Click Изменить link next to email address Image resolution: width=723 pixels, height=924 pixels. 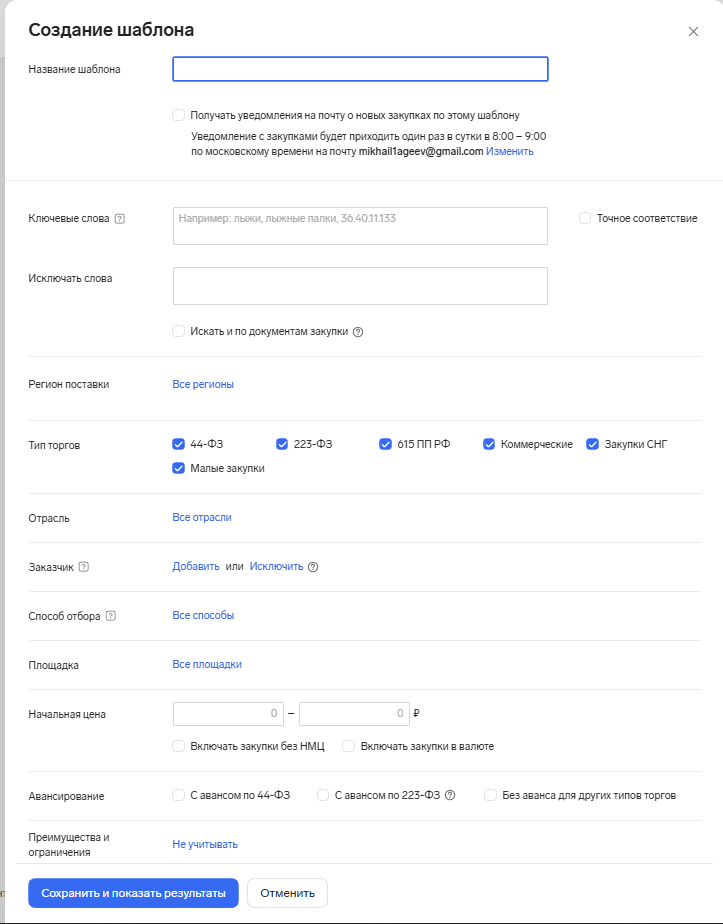[x=510, y=152]
